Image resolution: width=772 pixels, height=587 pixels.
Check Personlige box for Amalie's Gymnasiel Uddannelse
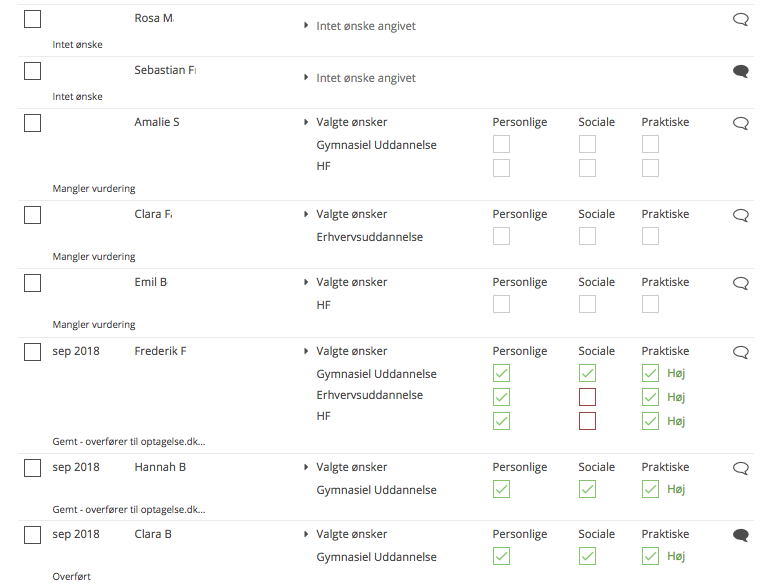click(x=501, y=144)
